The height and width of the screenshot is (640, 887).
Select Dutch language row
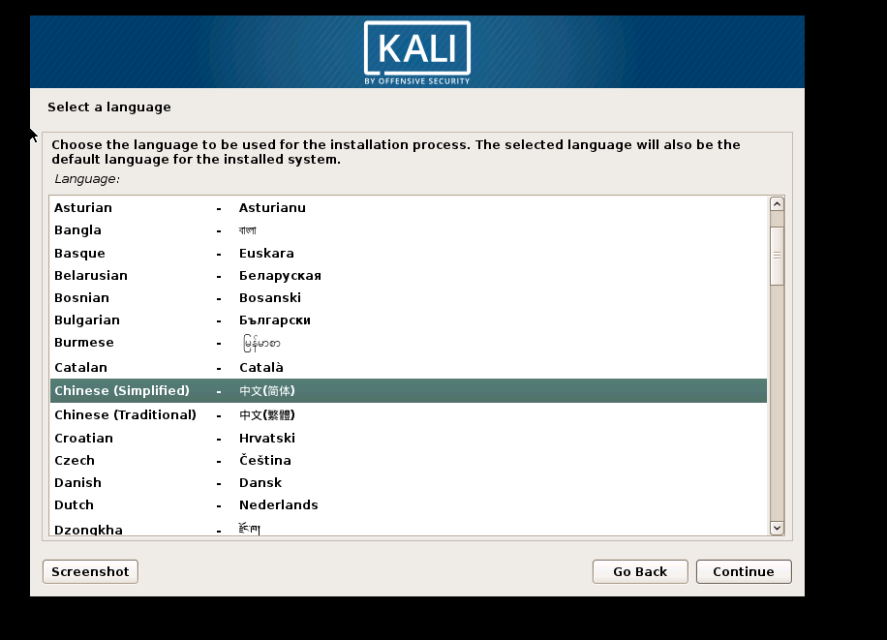pos(408,505)
